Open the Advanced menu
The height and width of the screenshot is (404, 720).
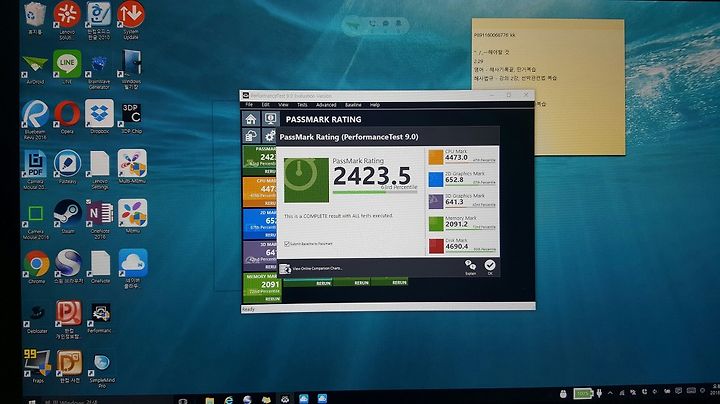pyautogui.click(x=326, y=105)
